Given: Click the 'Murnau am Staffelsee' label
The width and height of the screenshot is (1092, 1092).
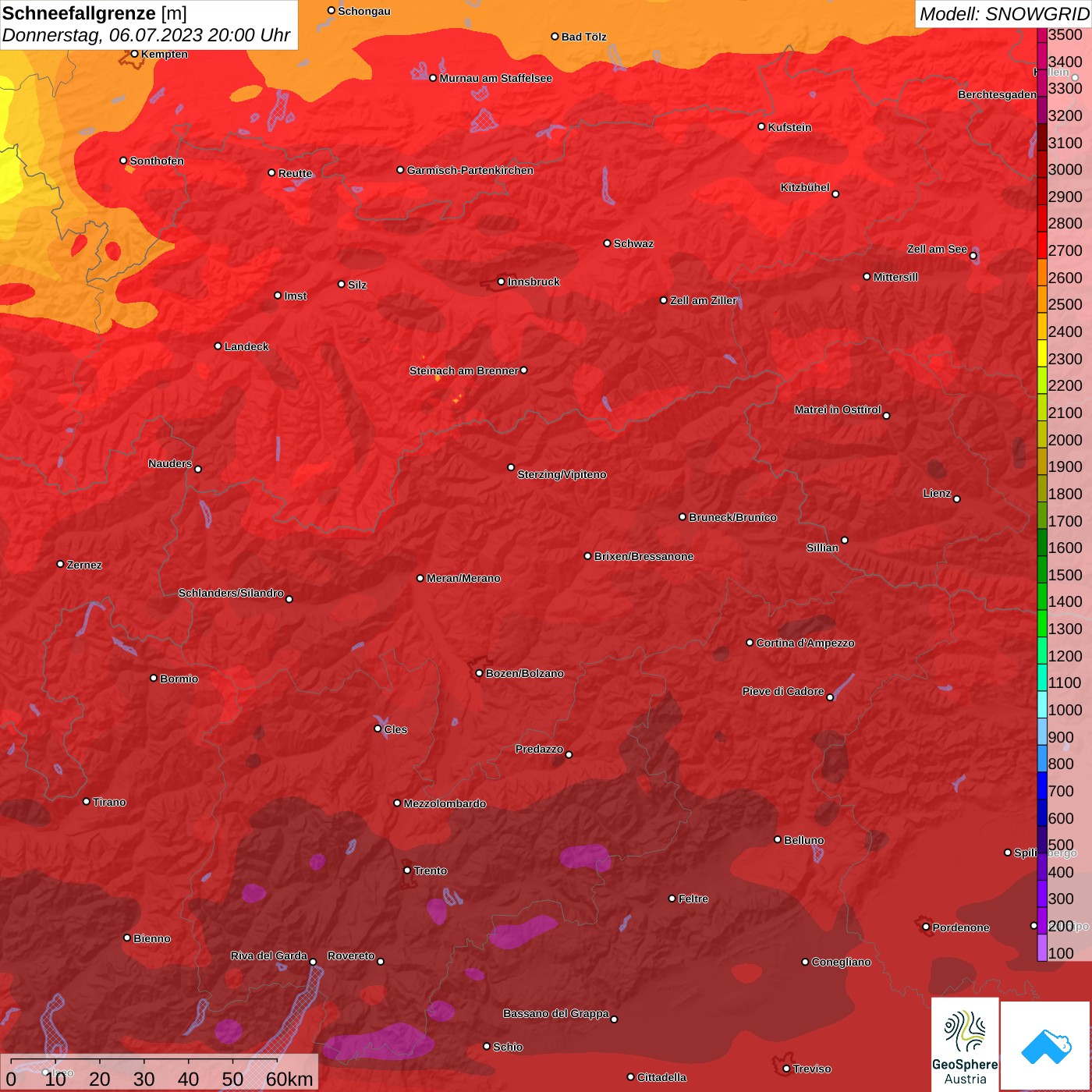Looking at the screenshot, I should tap(495, 78).
